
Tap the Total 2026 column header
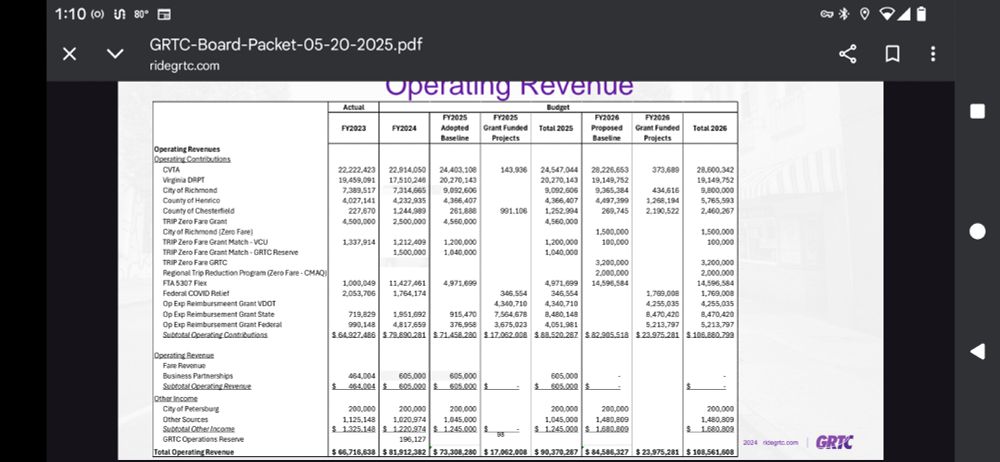coord(709,128)
